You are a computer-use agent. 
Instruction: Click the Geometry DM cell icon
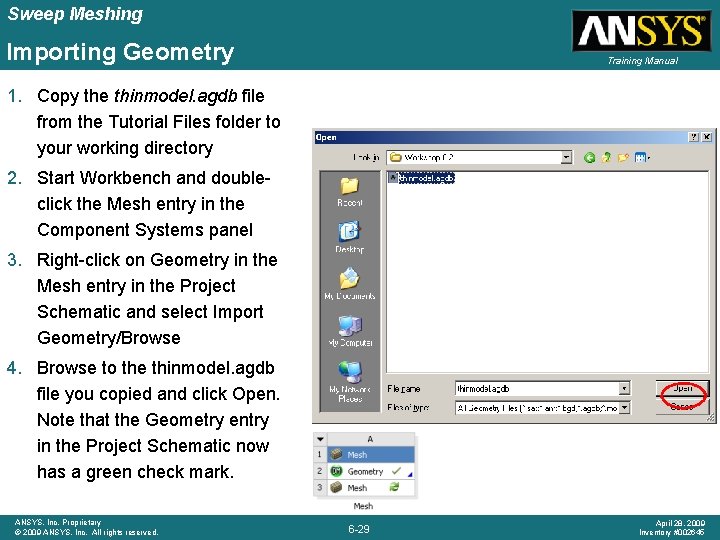[337, 471]
